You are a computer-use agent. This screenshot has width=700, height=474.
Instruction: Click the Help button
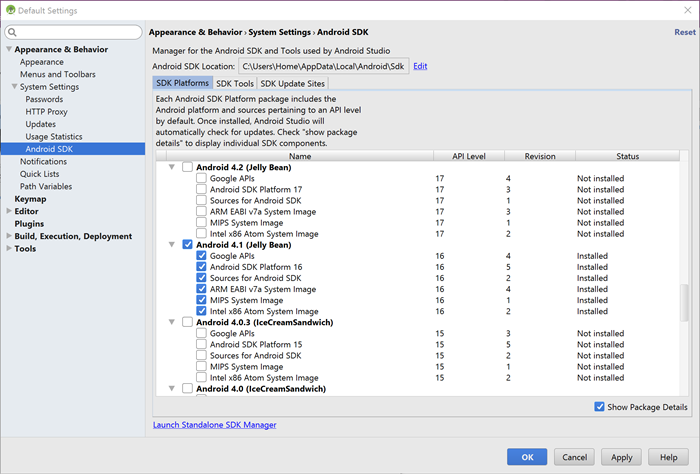coord(668,457)
